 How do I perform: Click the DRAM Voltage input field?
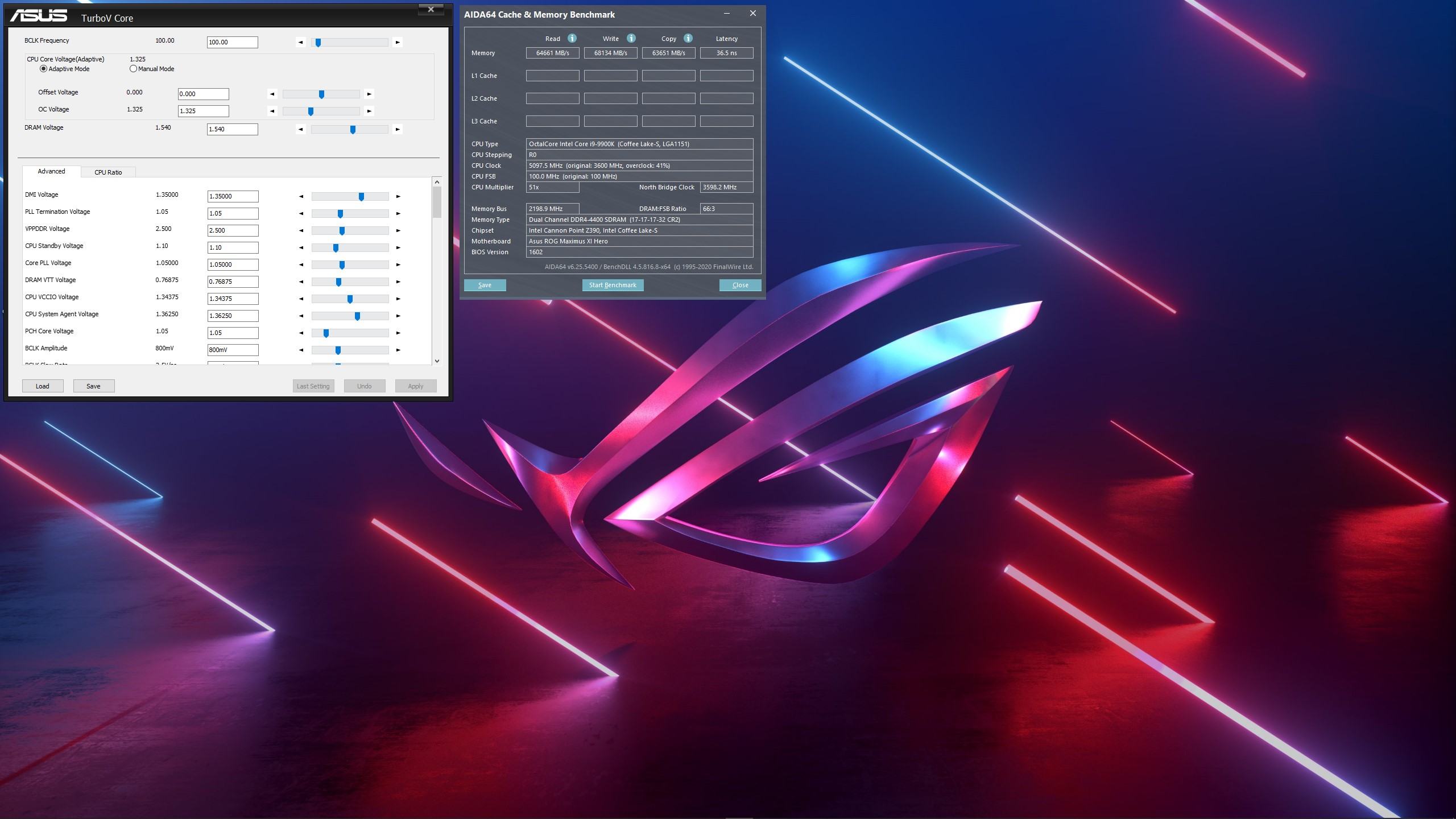click(233, 129)
